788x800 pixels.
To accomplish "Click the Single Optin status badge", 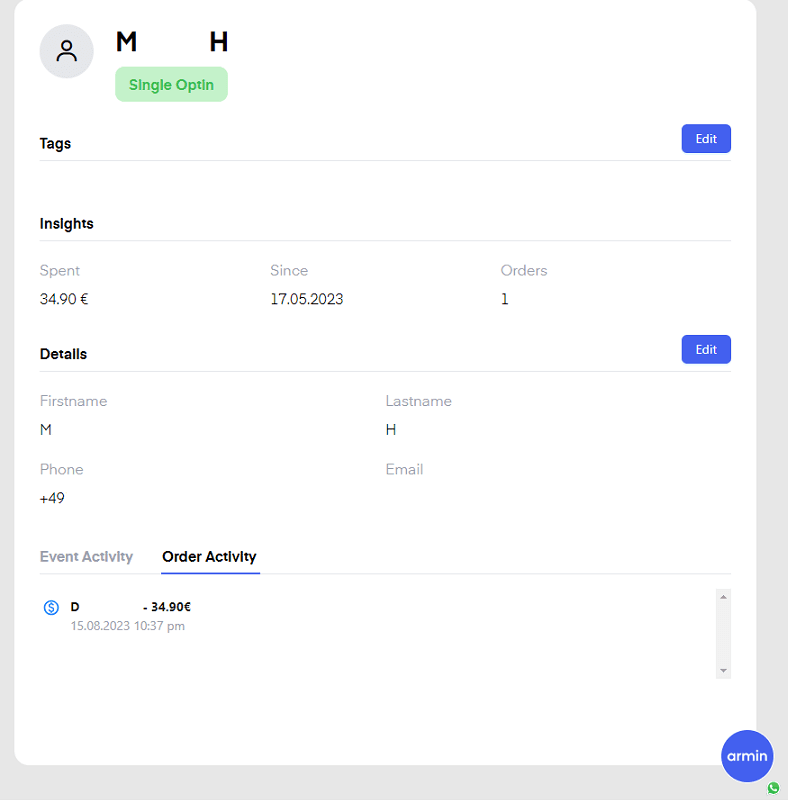I will coord(171,85).
